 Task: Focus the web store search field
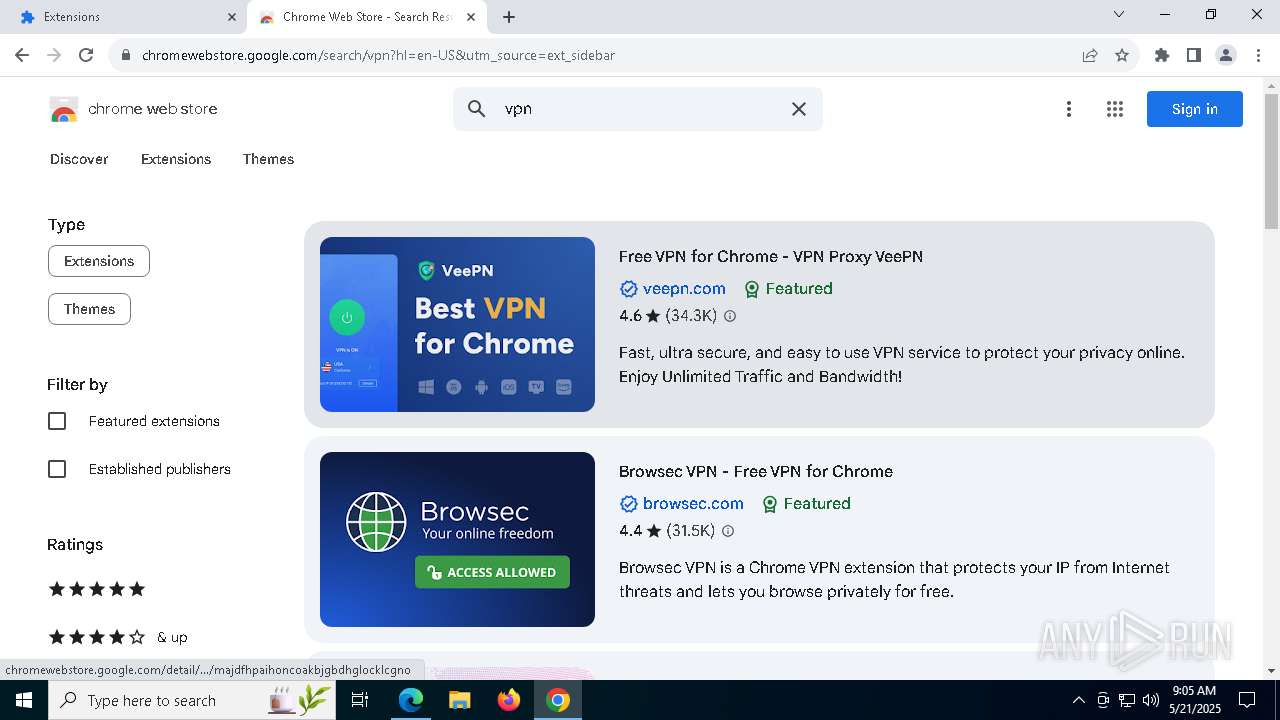click(x=638, y=109)
